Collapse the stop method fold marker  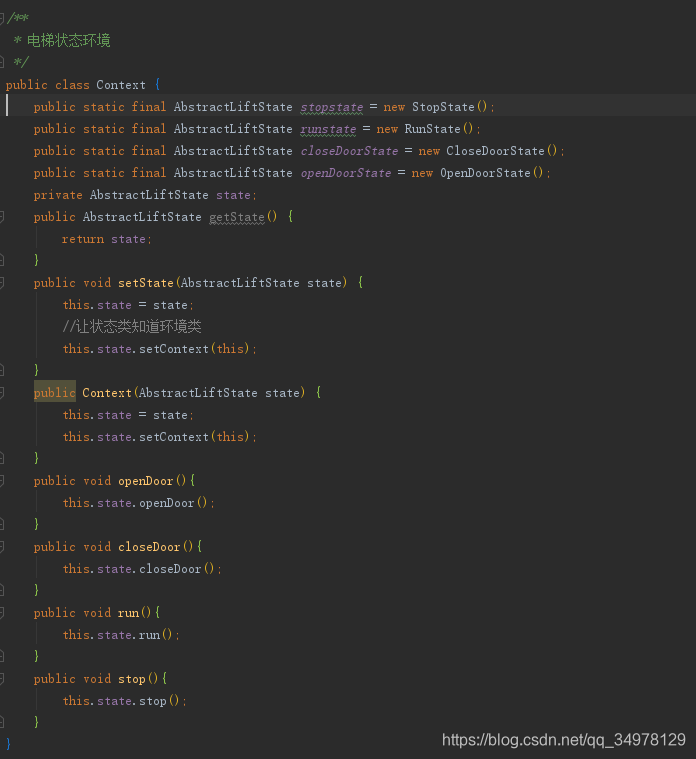[2, 679]
